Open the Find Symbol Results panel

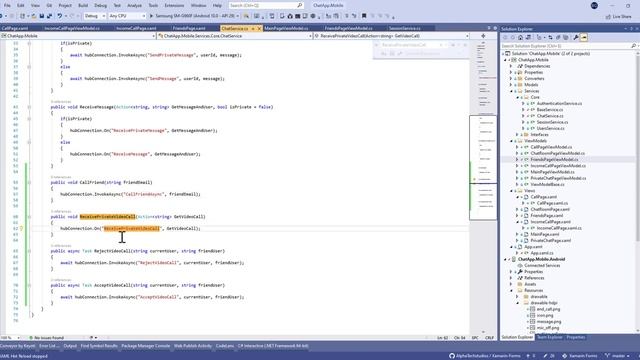pos(99,346)
